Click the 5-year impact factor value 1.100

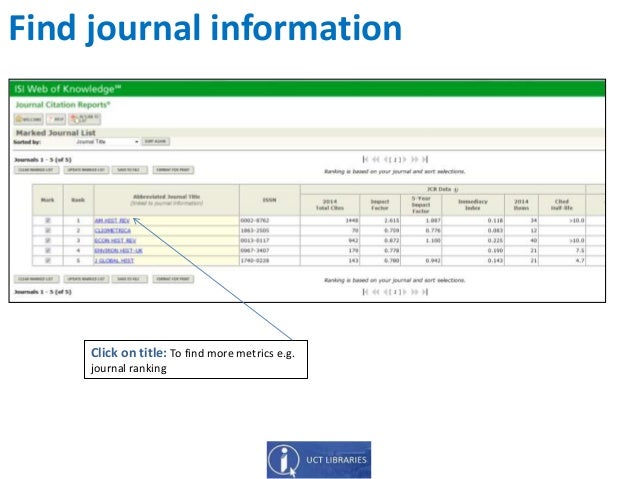[433, 241]
